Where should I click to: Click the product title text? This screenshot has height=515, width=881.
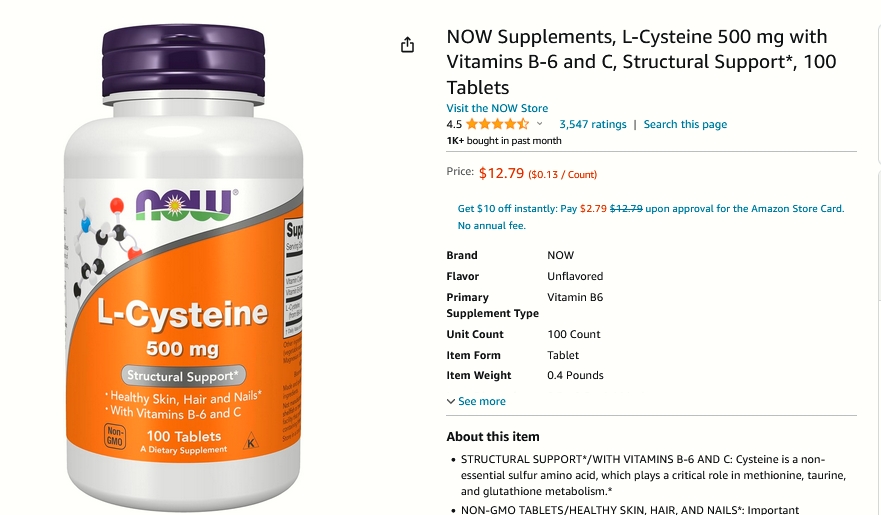click(x=641, y=62)
